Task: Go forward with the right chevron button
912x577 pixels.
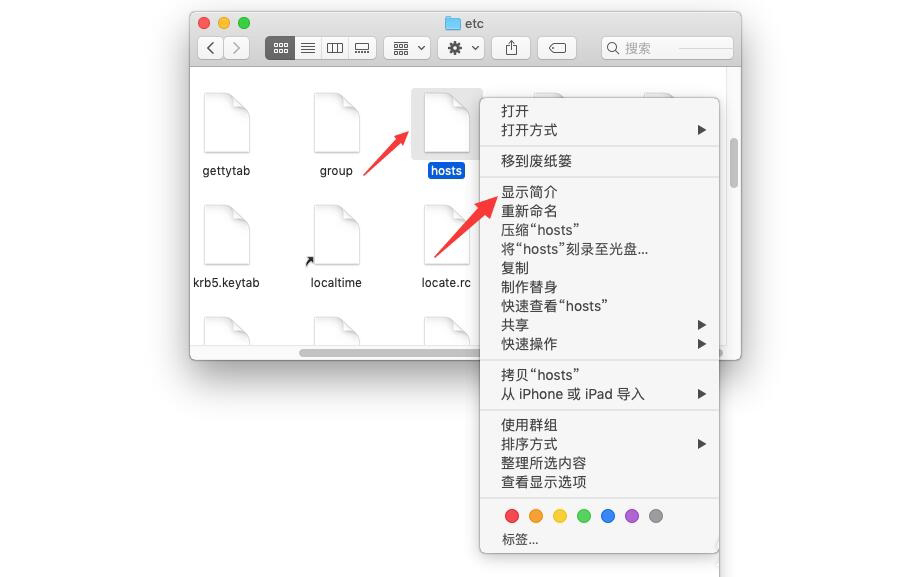Action: (x=236, y=48)
